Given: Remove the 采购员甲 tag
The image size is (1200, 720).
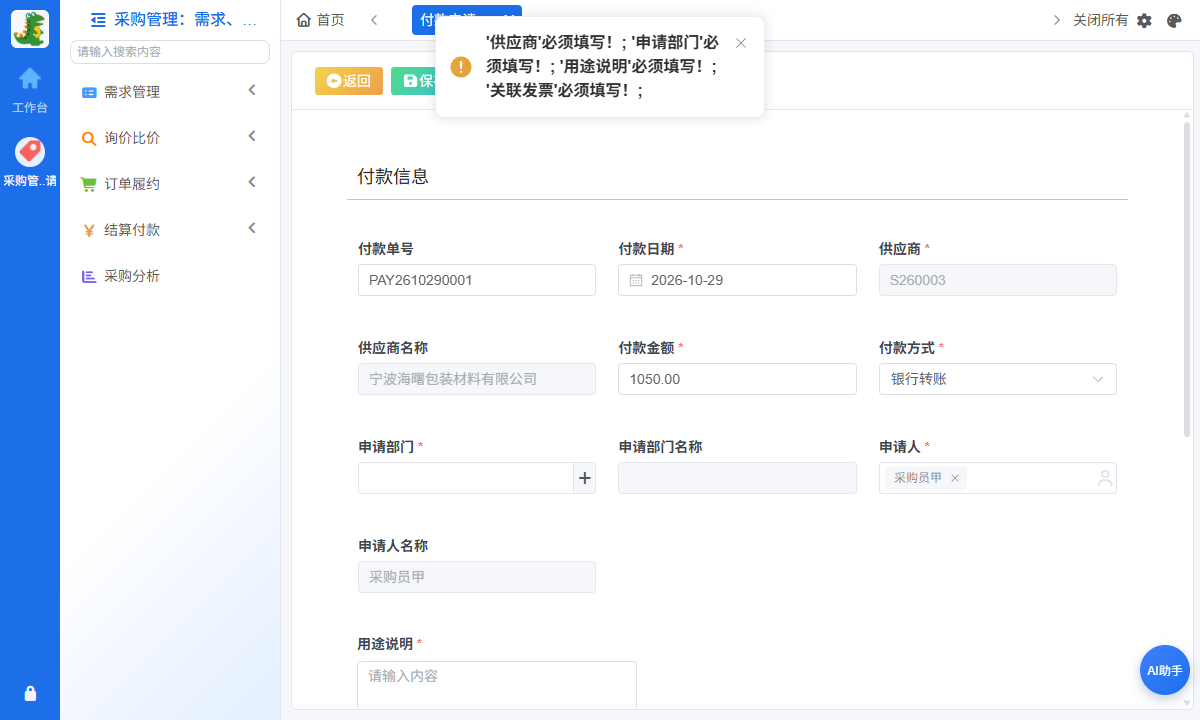Looking at the screenshot, I should (955, 478).
